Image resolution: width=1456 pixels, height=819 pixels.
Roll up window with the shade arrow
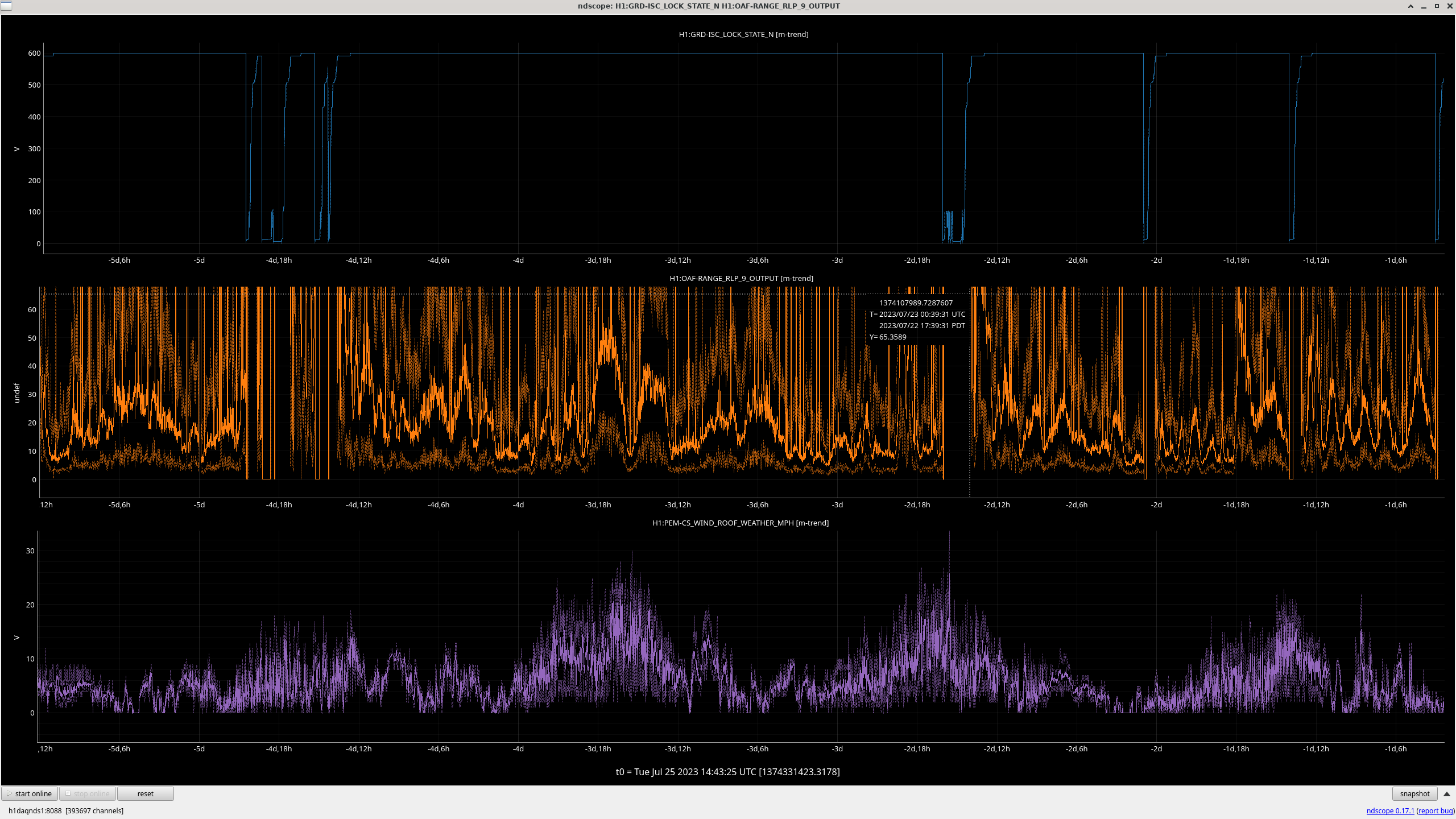tap(1410, 6)
